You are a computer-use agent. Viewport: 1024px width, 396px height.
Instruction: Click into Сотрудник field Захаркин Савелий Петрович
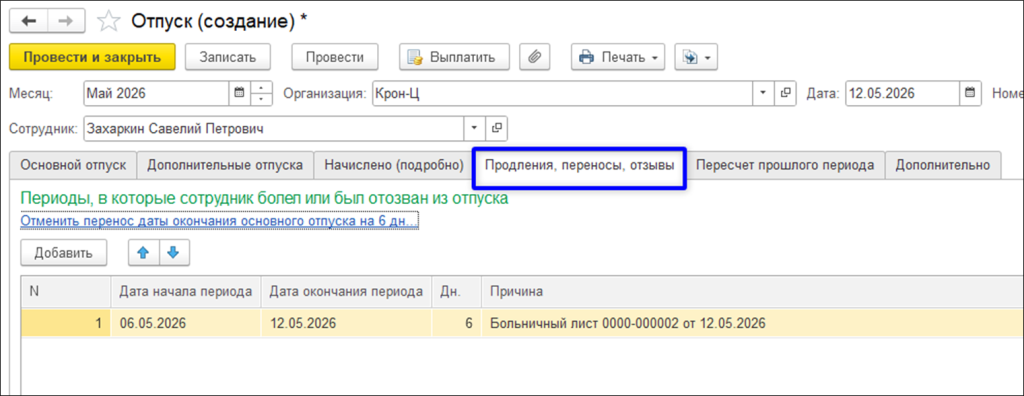[x=274, y=128]
